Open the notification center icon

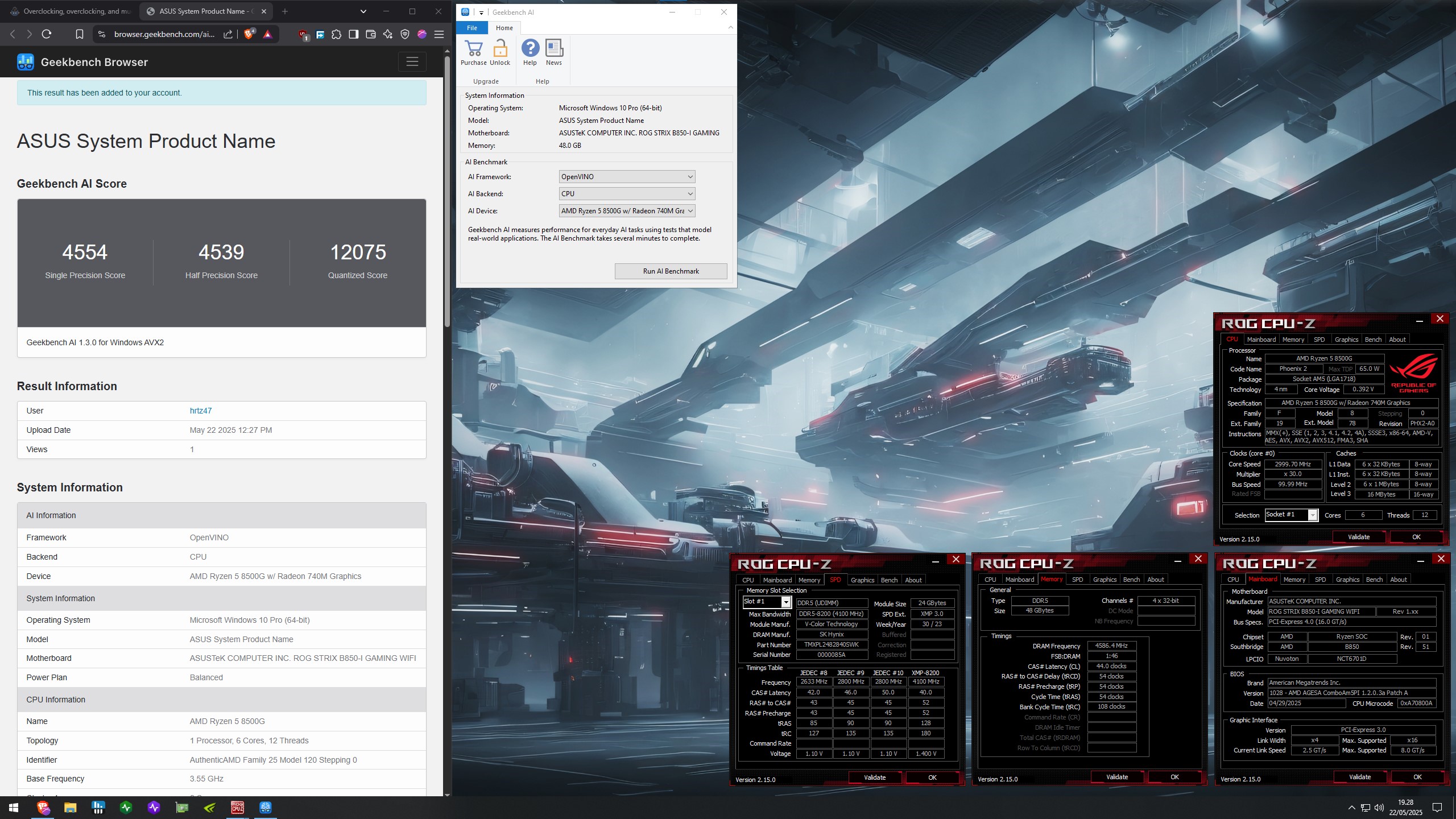coord(1437,808)
